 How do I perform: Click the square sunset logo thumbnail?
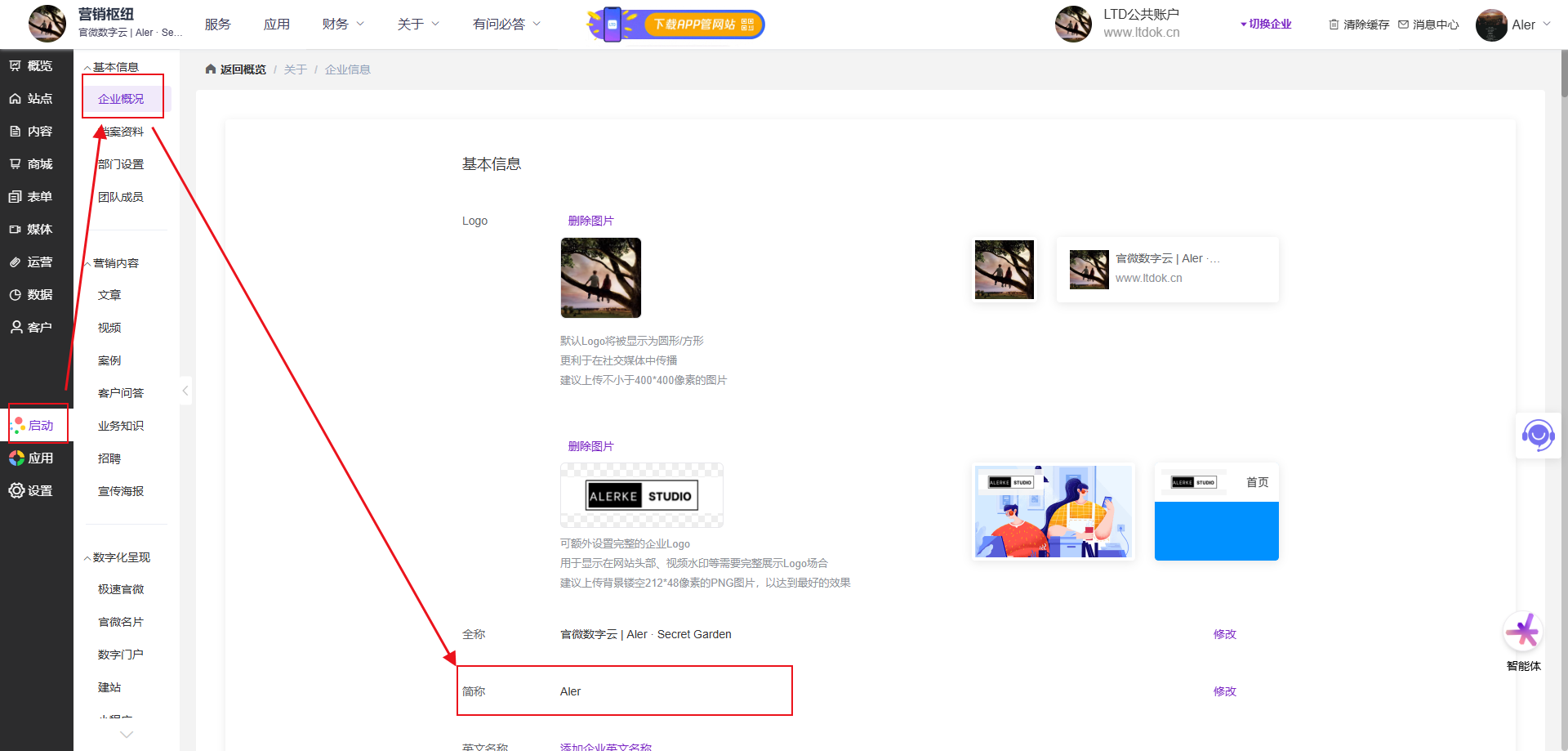[601, 278]
